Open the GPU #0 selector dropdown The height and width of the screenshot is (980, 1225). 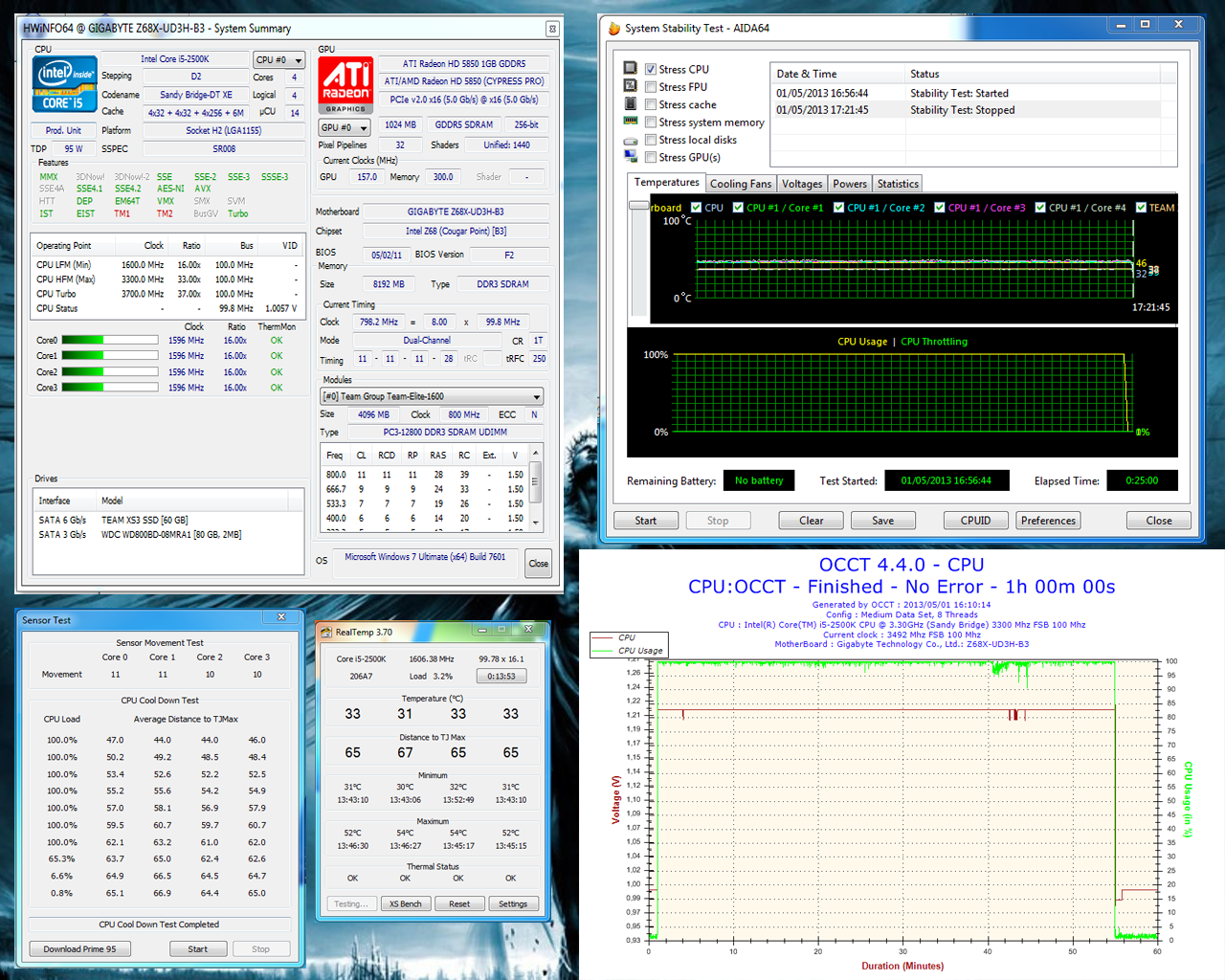(345, 127)
